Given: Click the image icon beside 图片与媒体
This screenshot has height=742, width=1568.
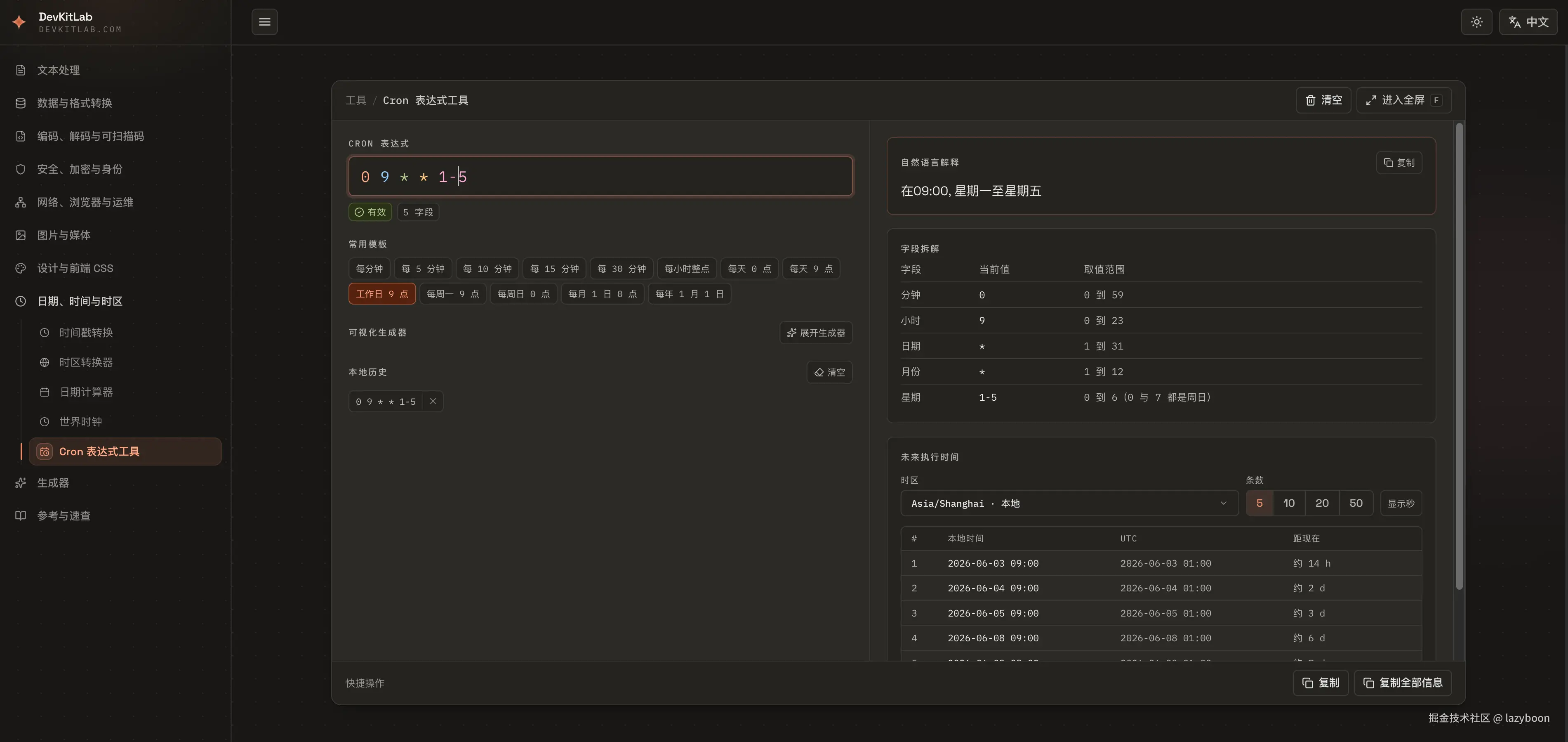Looking at the screenshot, I should click(21, 235).
